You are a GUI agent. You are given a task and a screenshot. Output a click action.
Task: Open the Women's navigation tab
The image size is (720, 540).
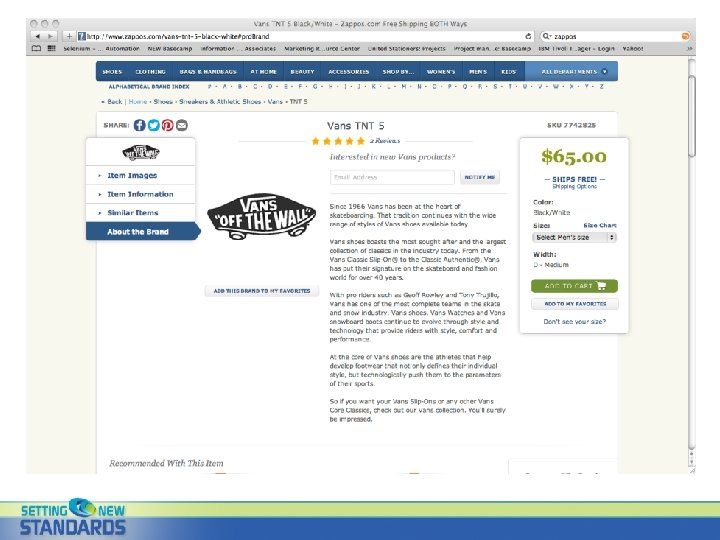pos(441,72)
